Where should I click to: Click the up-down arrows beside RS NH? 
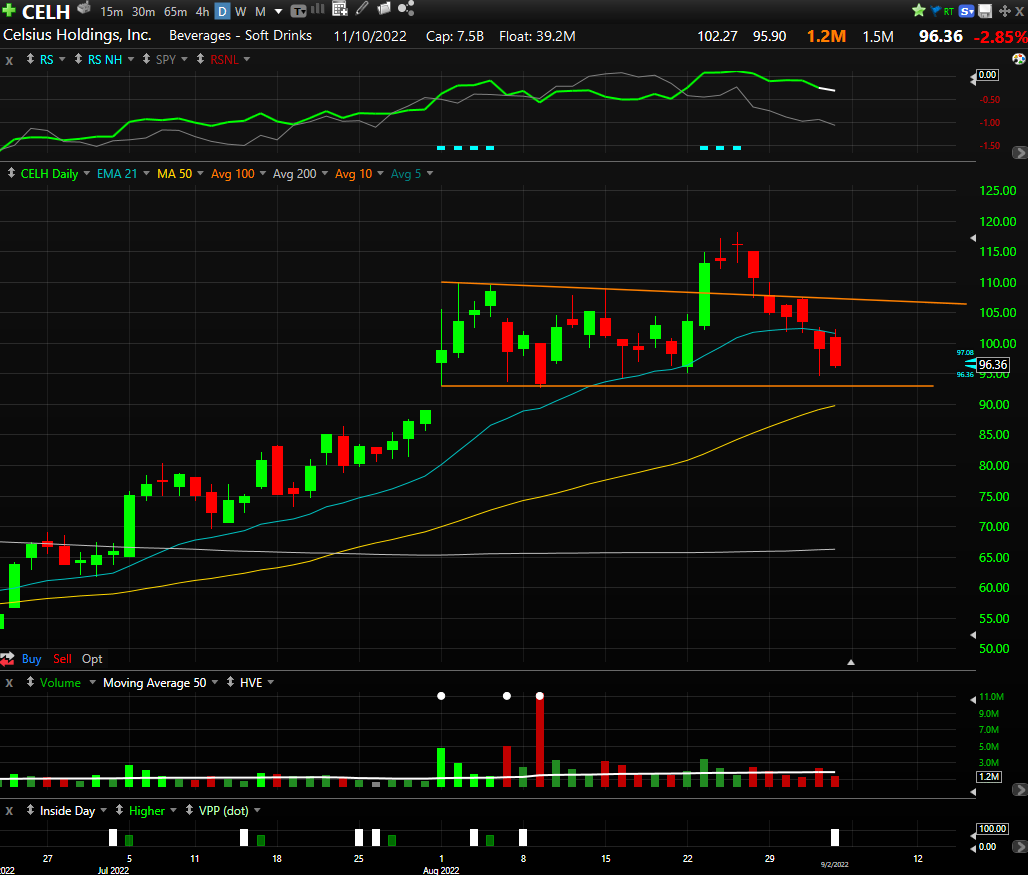pyautogui.click(x=78, y=59)
